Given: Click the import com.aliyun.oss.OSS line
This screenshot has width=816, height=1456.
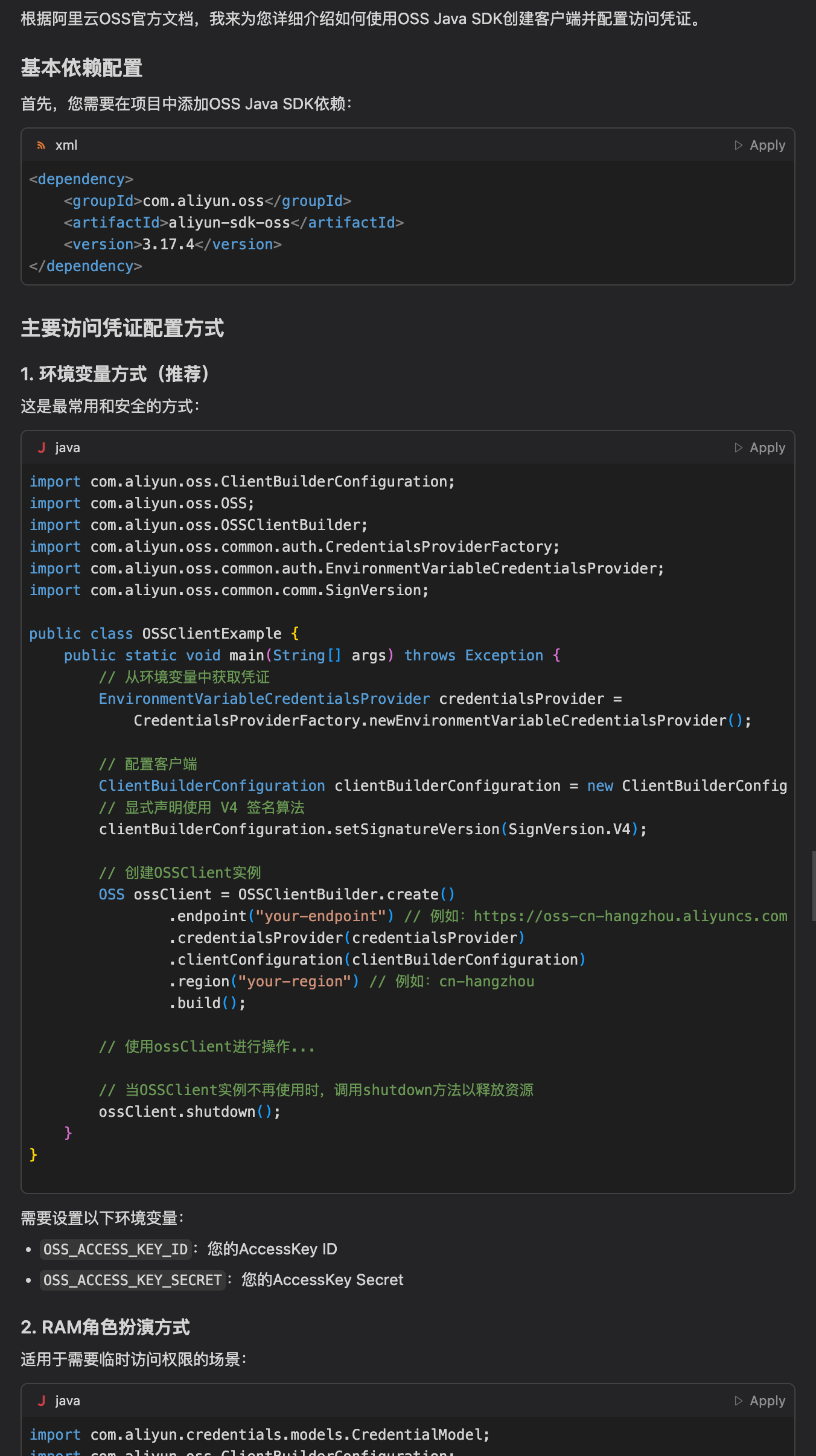Looking at the screenshot, I should (142, 503).
